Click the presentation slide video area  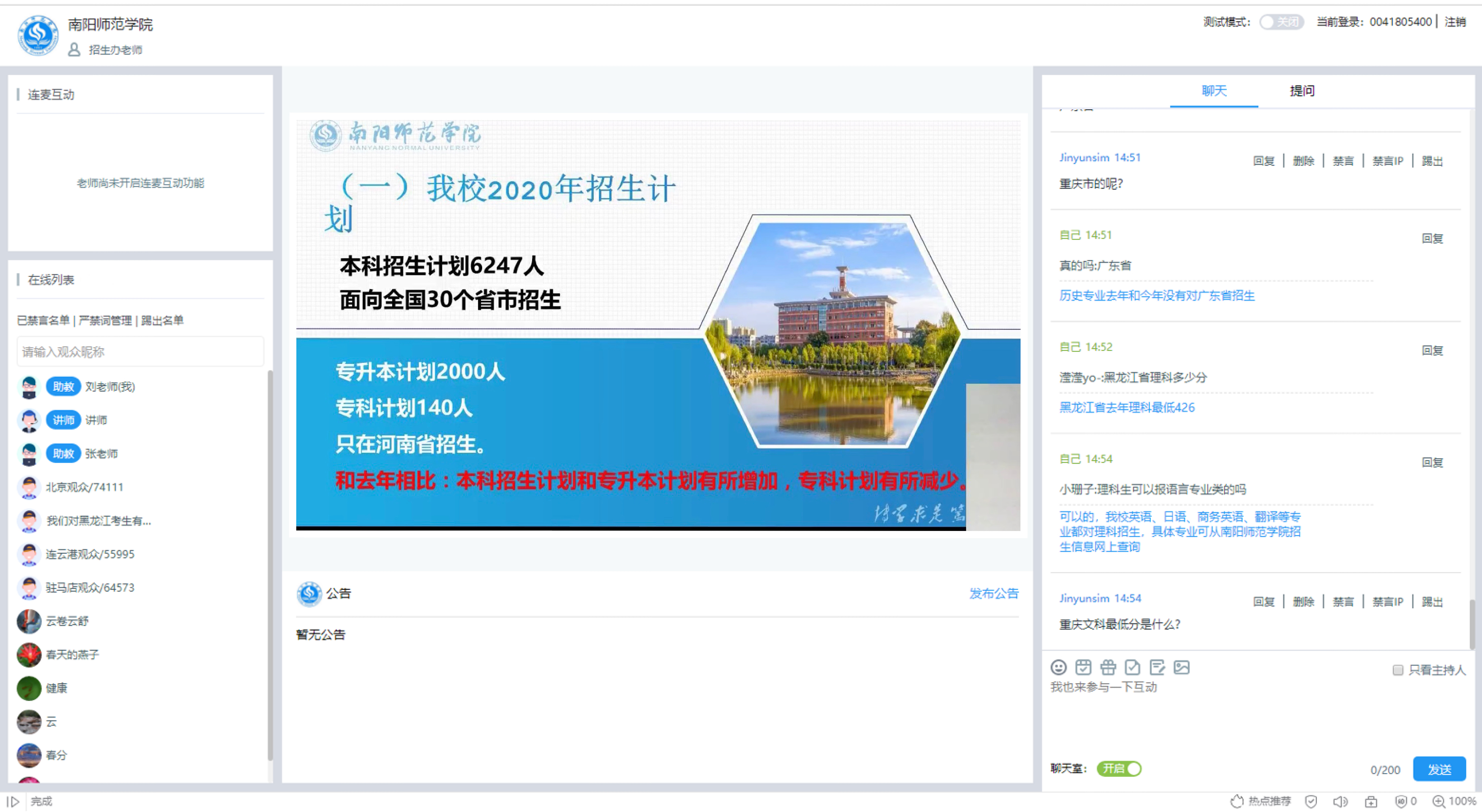pos(658,325)
